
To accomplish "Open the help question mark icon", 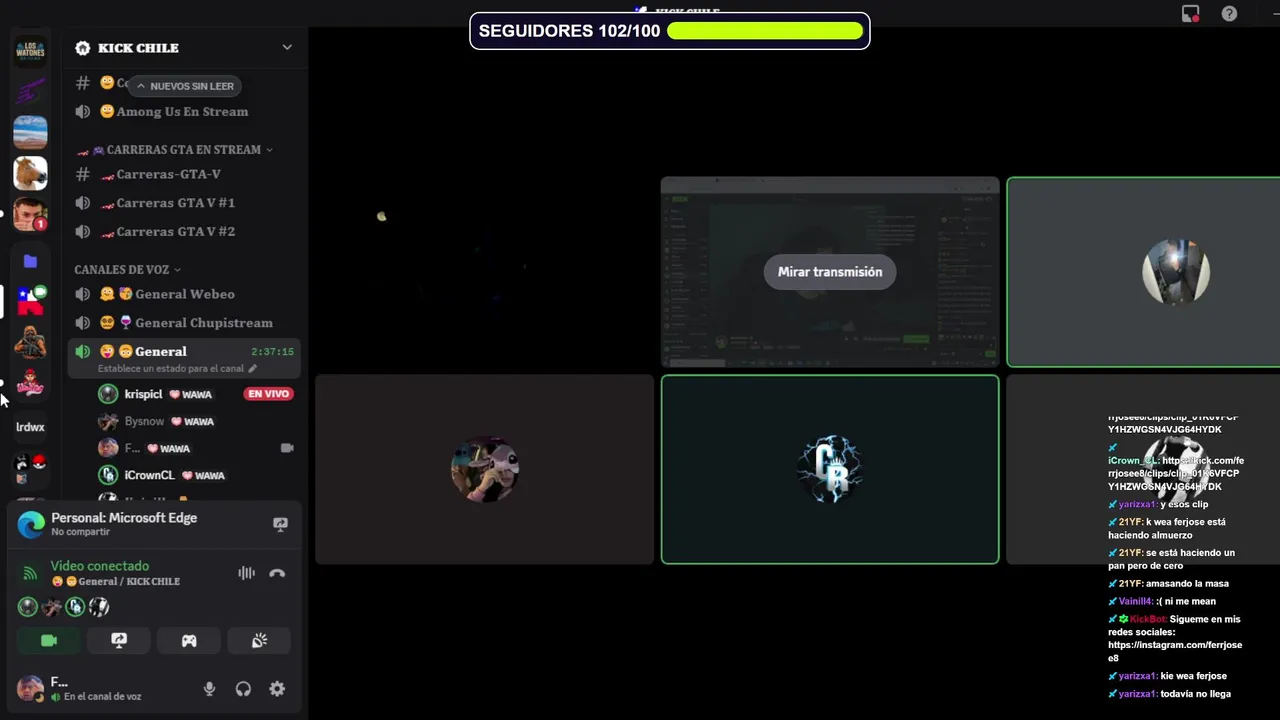I will tap(1229, 14).
